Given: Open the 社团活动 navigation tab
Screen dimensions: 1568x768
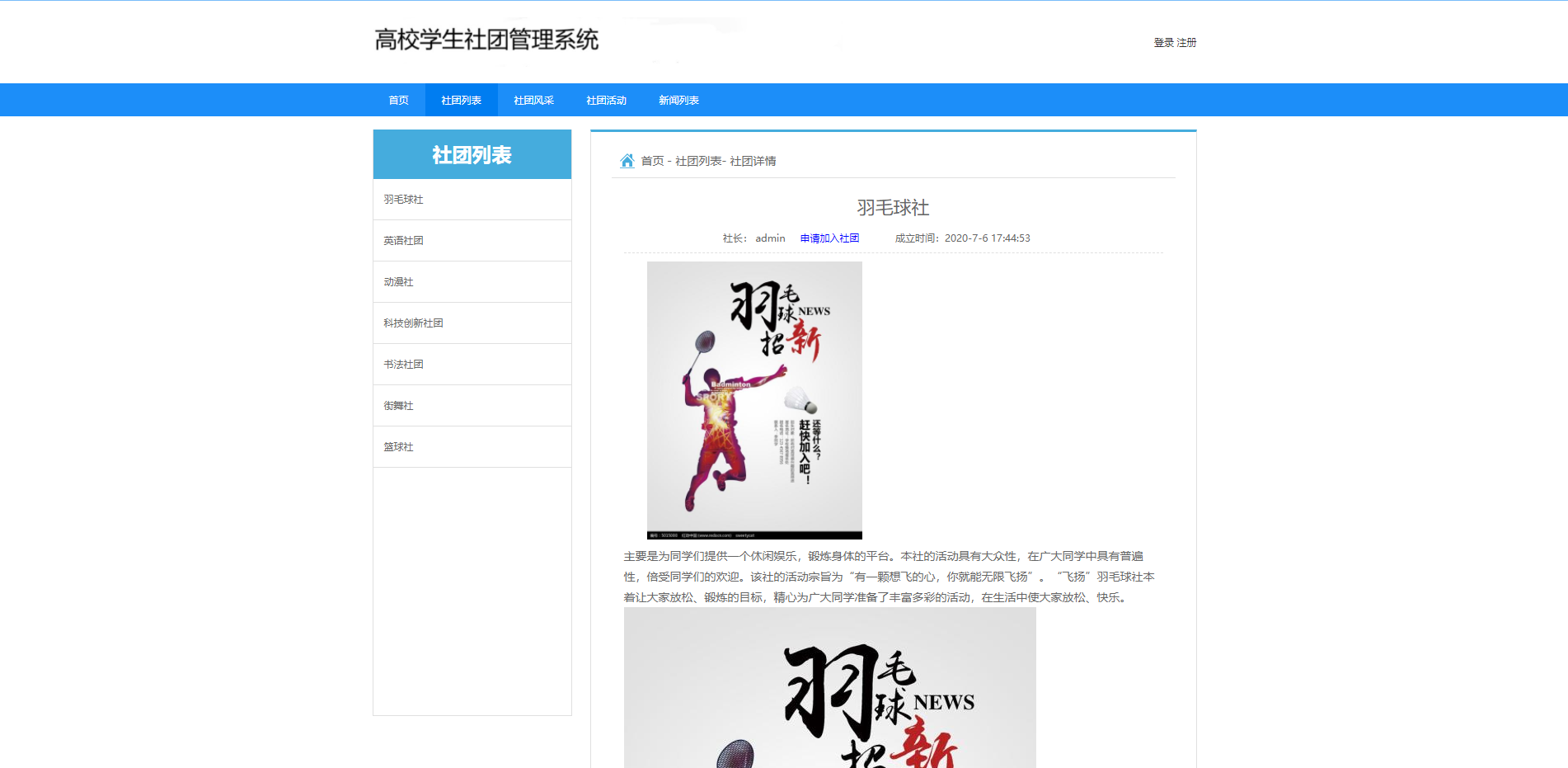Looking at the screenshot, I should [607, 100].
